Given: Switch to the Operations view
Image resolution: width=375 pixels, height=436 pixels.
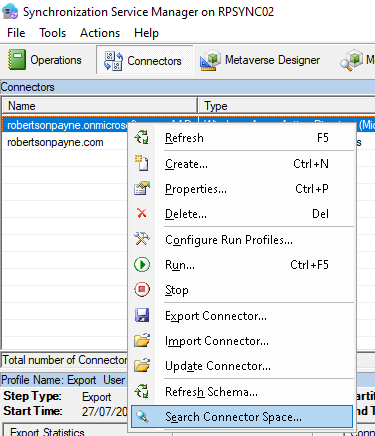Looking at the screenshot, I should pos(45,60).
